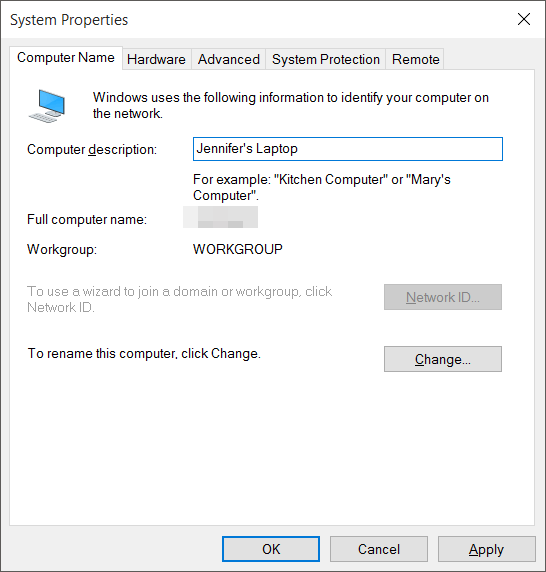Click the "Windows uses the following information" text

[291, 105]
